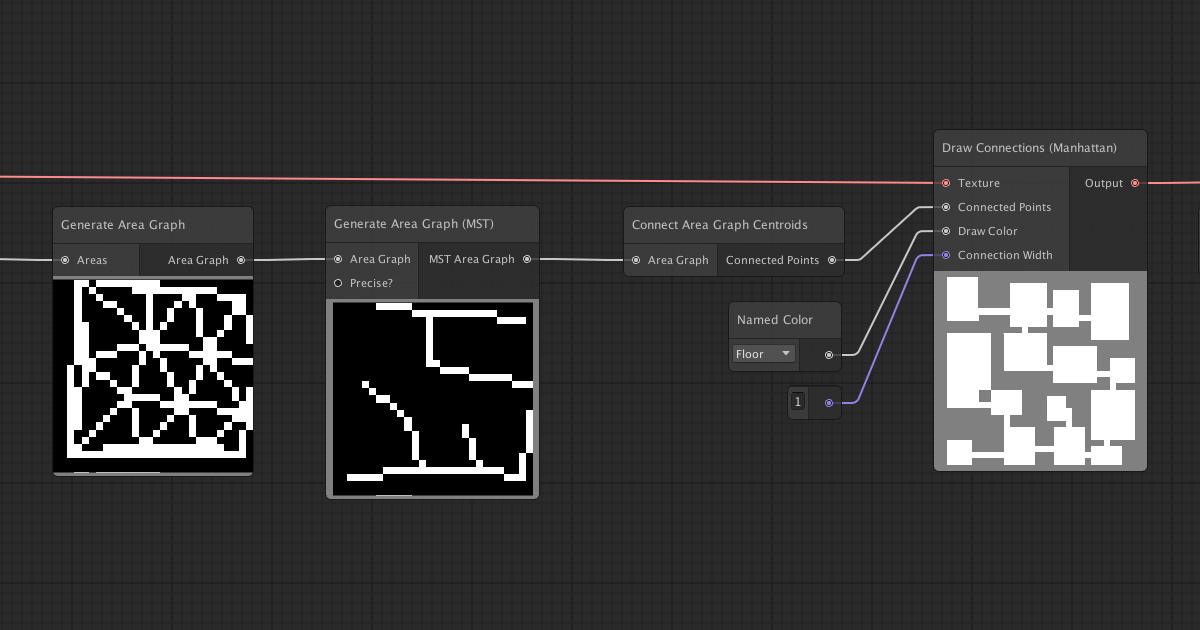
Task: Click the MST Area Graph output socket
Action: (527, 258)
